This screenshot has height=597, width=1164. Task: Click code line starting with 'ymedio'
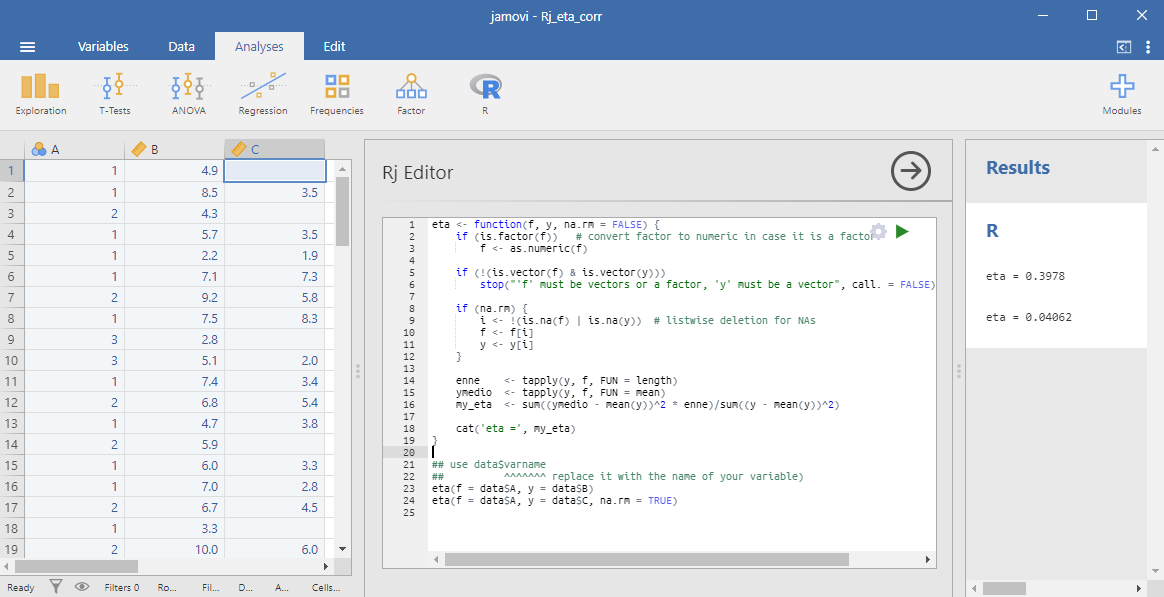tap(560, 392)
